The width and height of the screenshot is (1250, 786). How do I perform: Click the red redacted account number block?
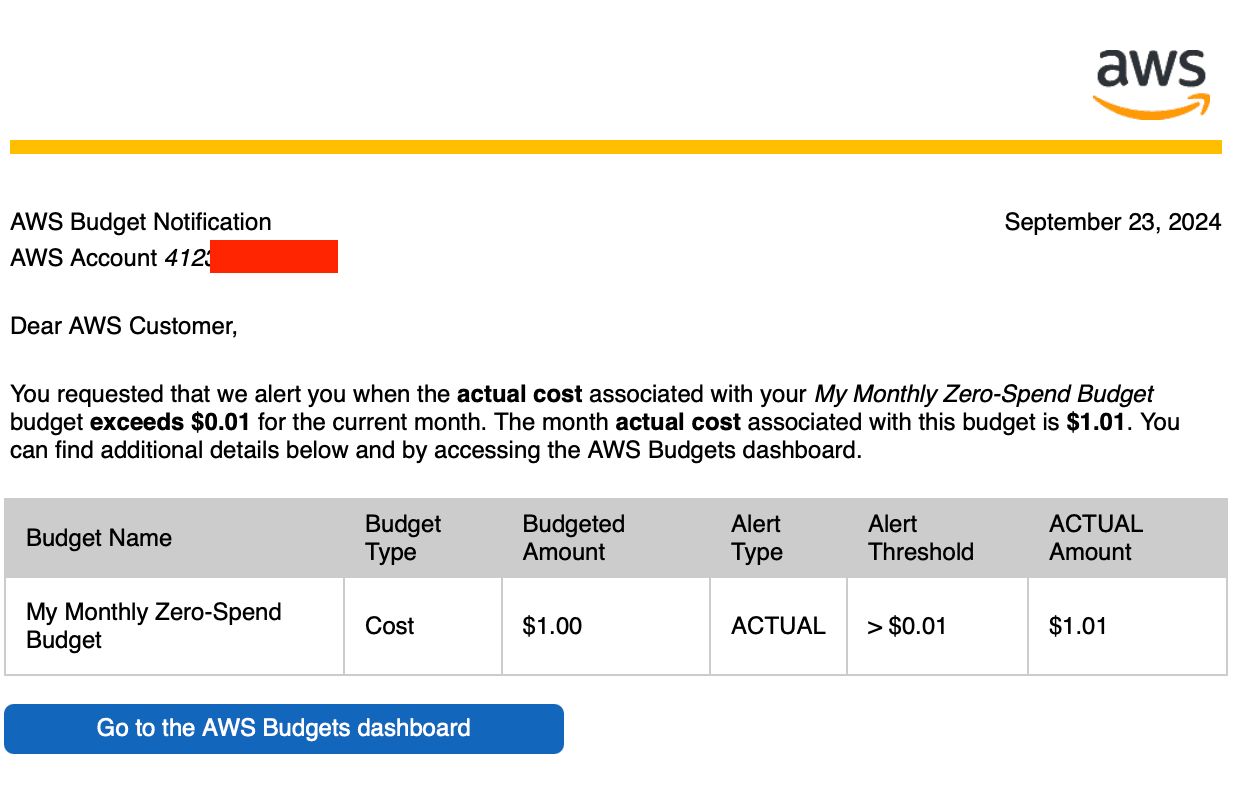[x=274, y=257]
